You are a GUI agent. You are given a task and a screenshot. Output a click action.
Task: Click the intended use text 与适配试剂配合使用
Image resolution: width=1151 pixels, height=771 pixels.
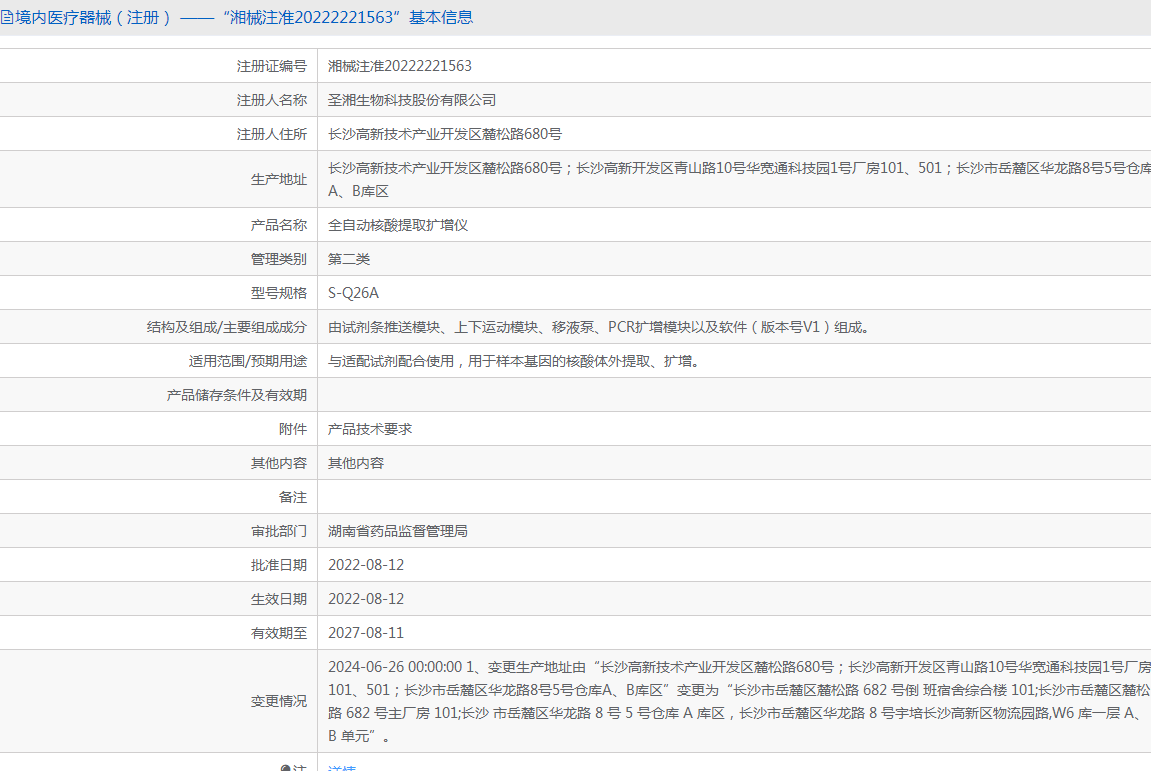514,361
